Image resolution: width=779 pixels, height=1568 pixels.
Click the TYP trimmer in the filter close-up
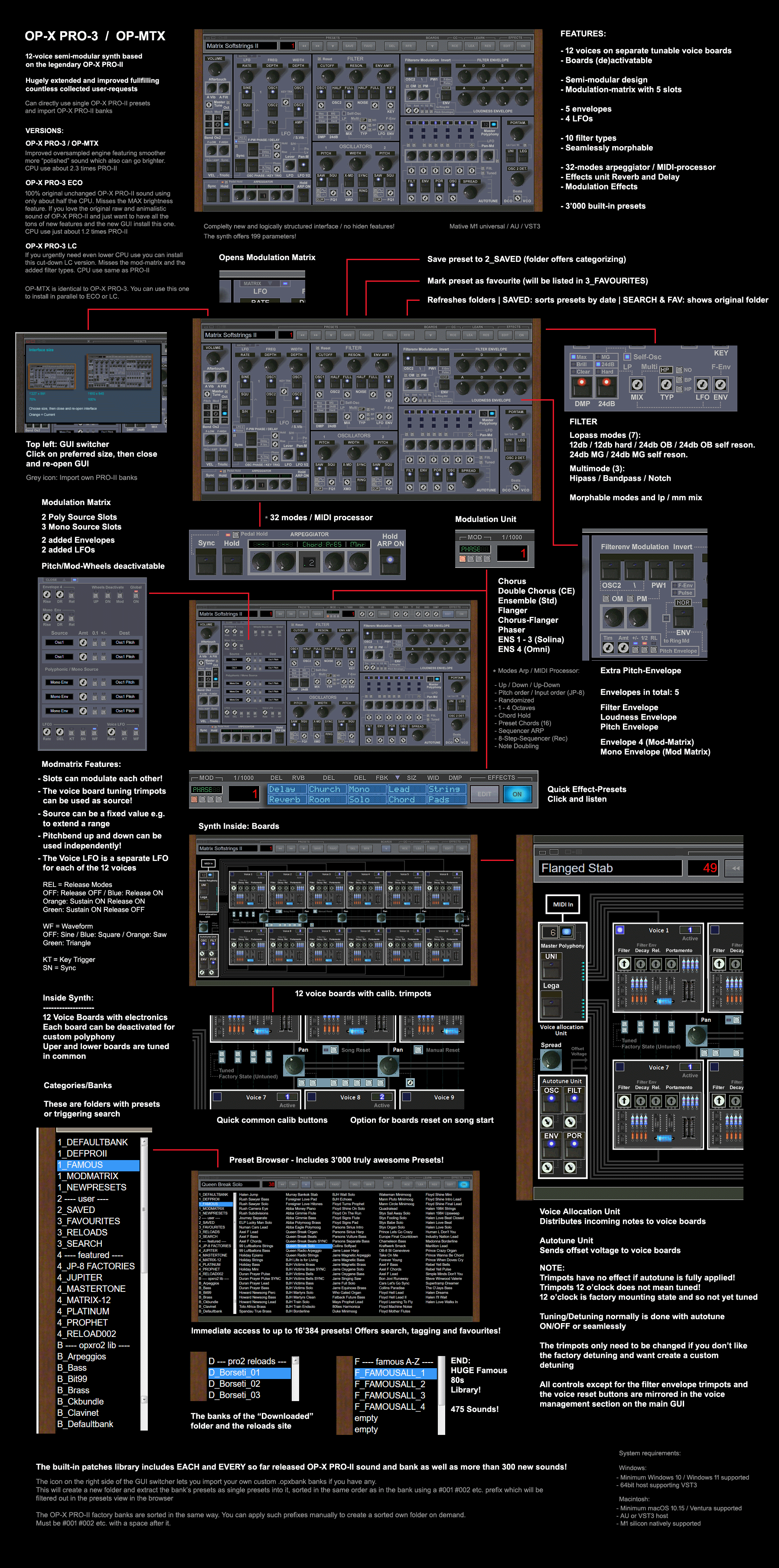(x=666, y=385)
